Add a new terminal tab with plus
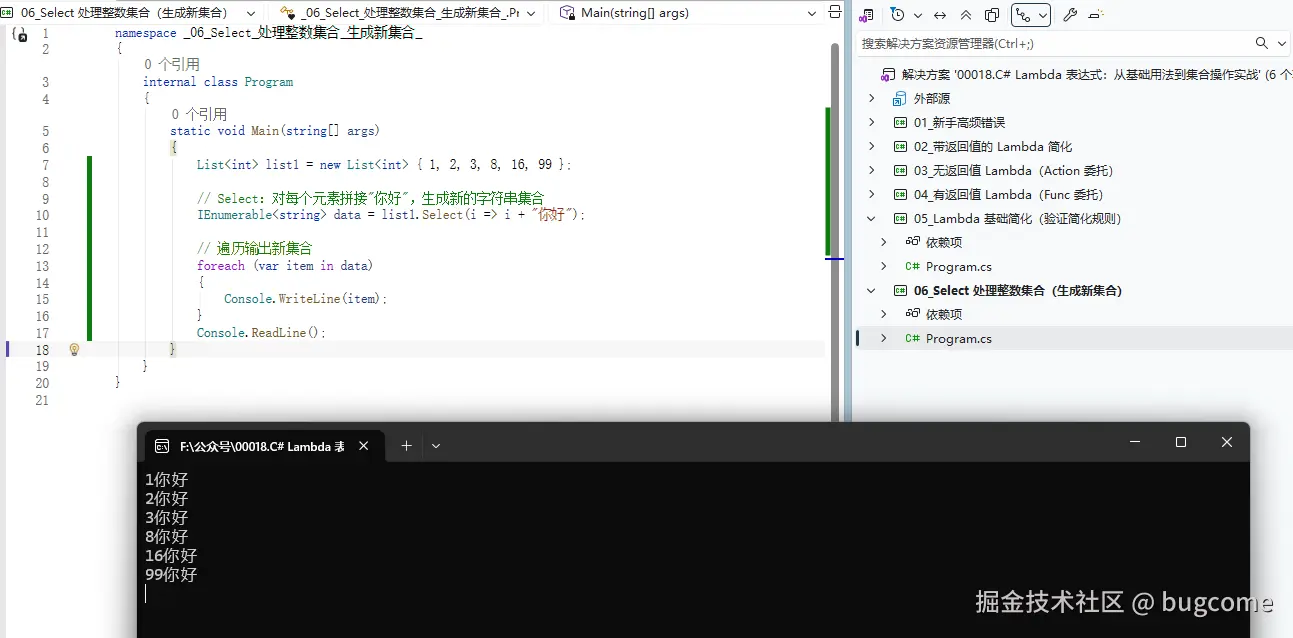Image resolution: width=1293 pixels, height=638 pixels. (406, 446)
